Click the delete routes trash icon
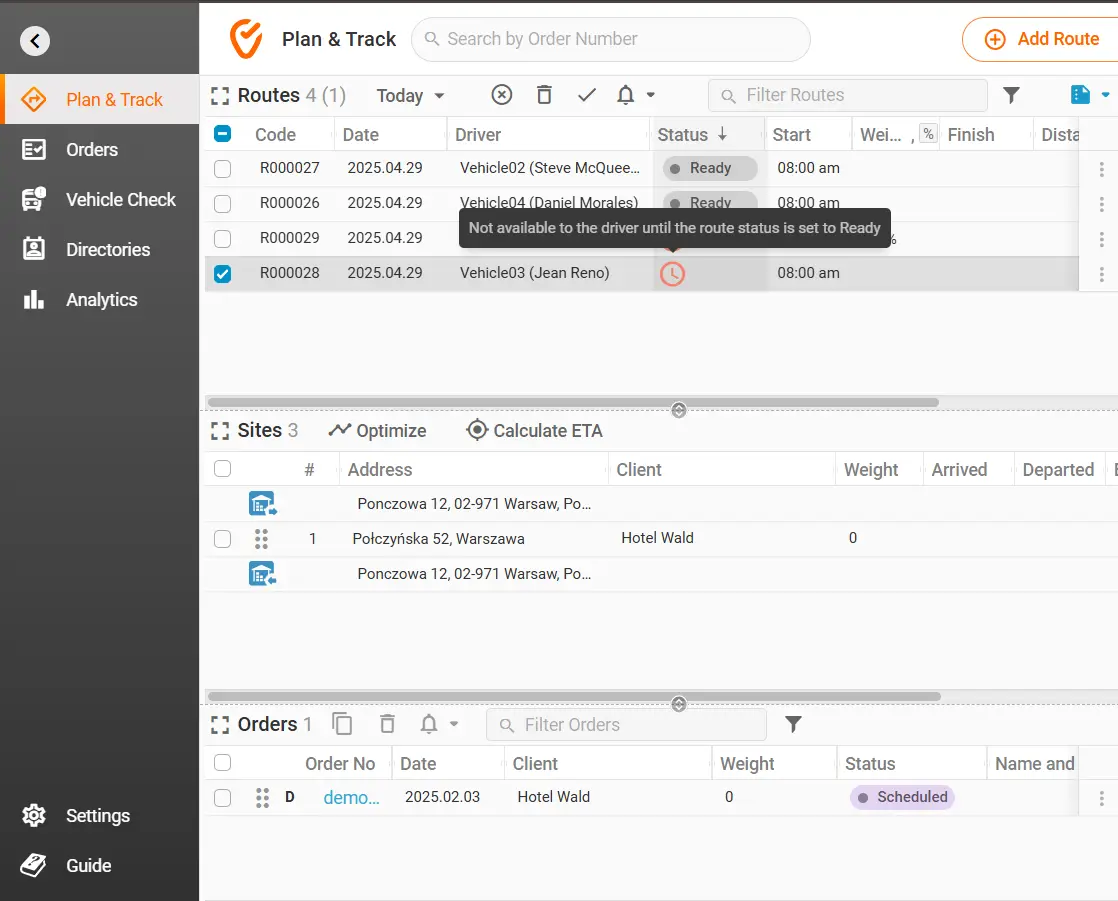Viewport: 1118px width, 901px height. (544, 95)
